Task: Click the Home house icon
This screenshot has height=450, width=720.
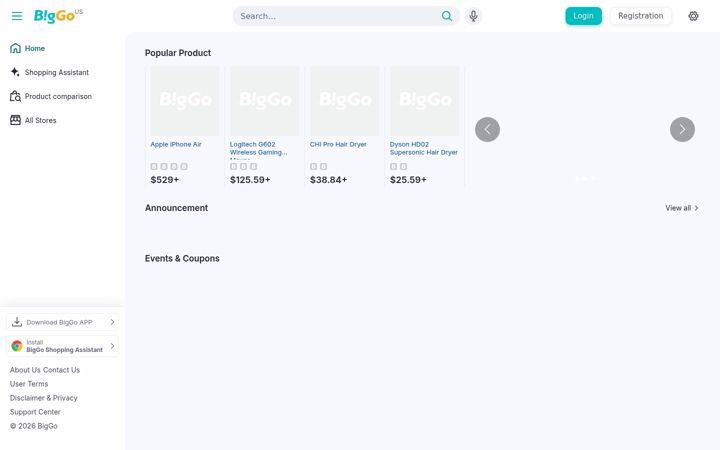Action: pyautogui.click(x=15, y=48)
